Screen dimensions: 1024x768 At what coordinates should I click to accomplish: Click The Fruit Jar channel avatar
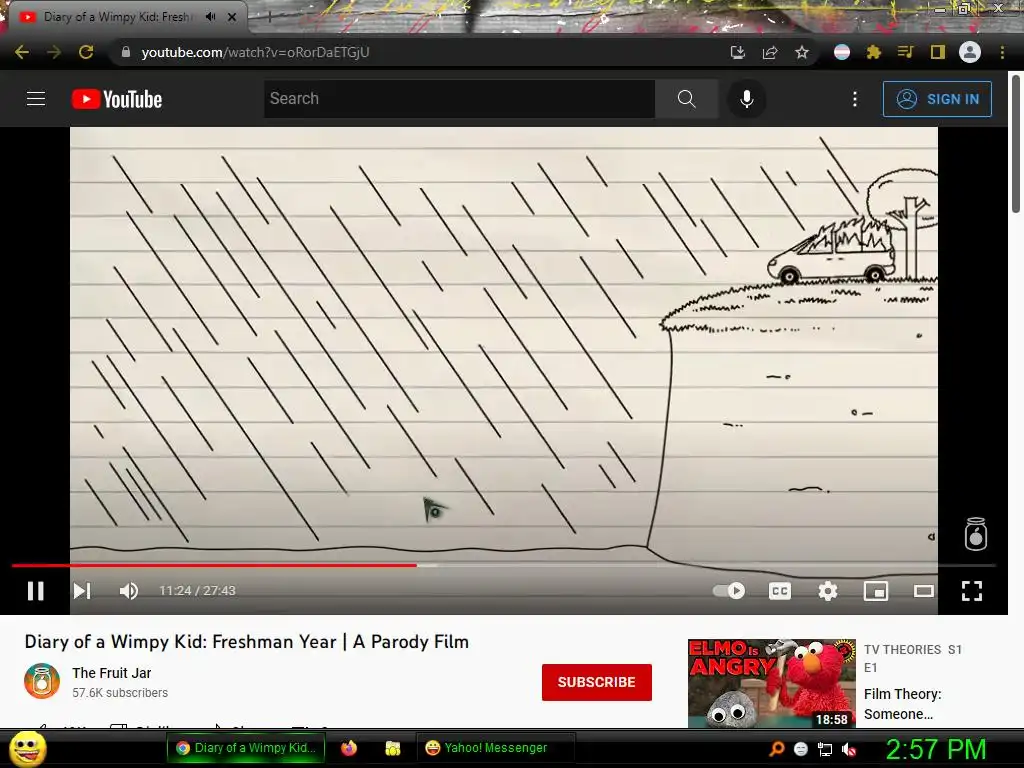(x=42, y=681)
